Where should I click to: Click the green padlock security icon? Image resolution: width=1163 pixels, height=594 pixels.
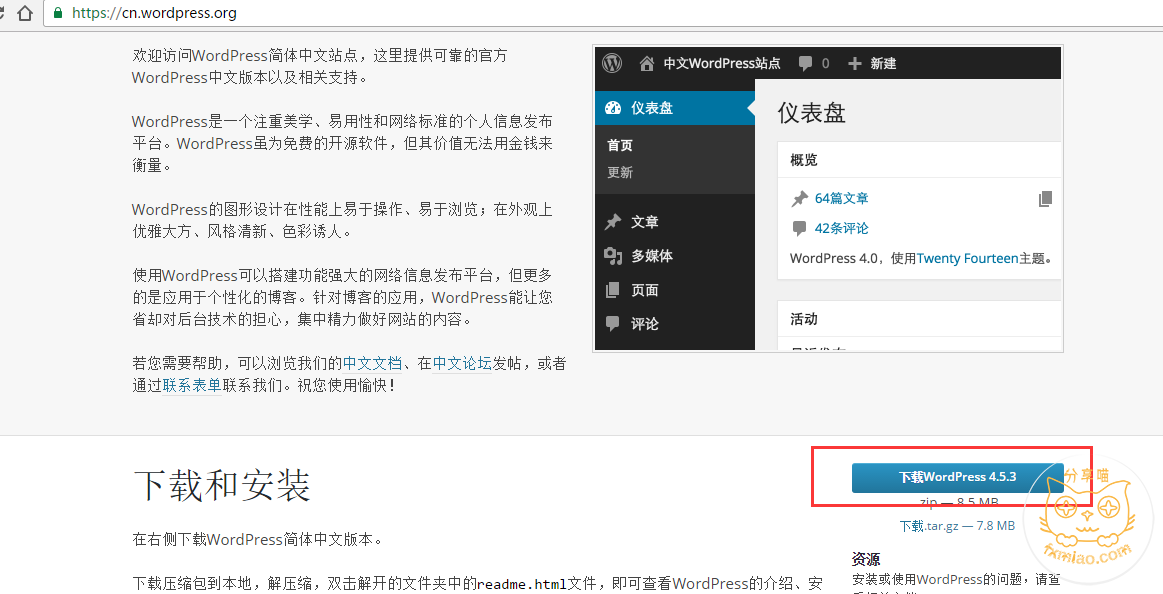click(59, 13)
